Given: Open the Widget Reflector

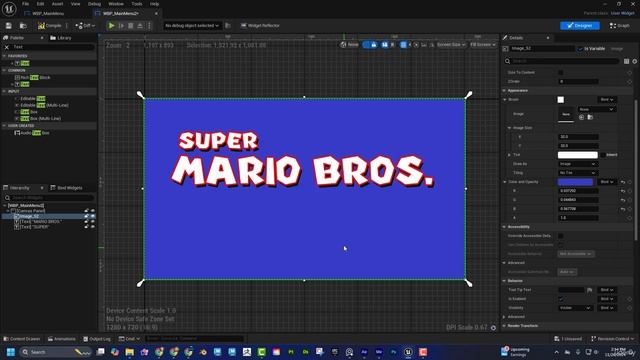Looking at the screenshot, I should 260,26.
